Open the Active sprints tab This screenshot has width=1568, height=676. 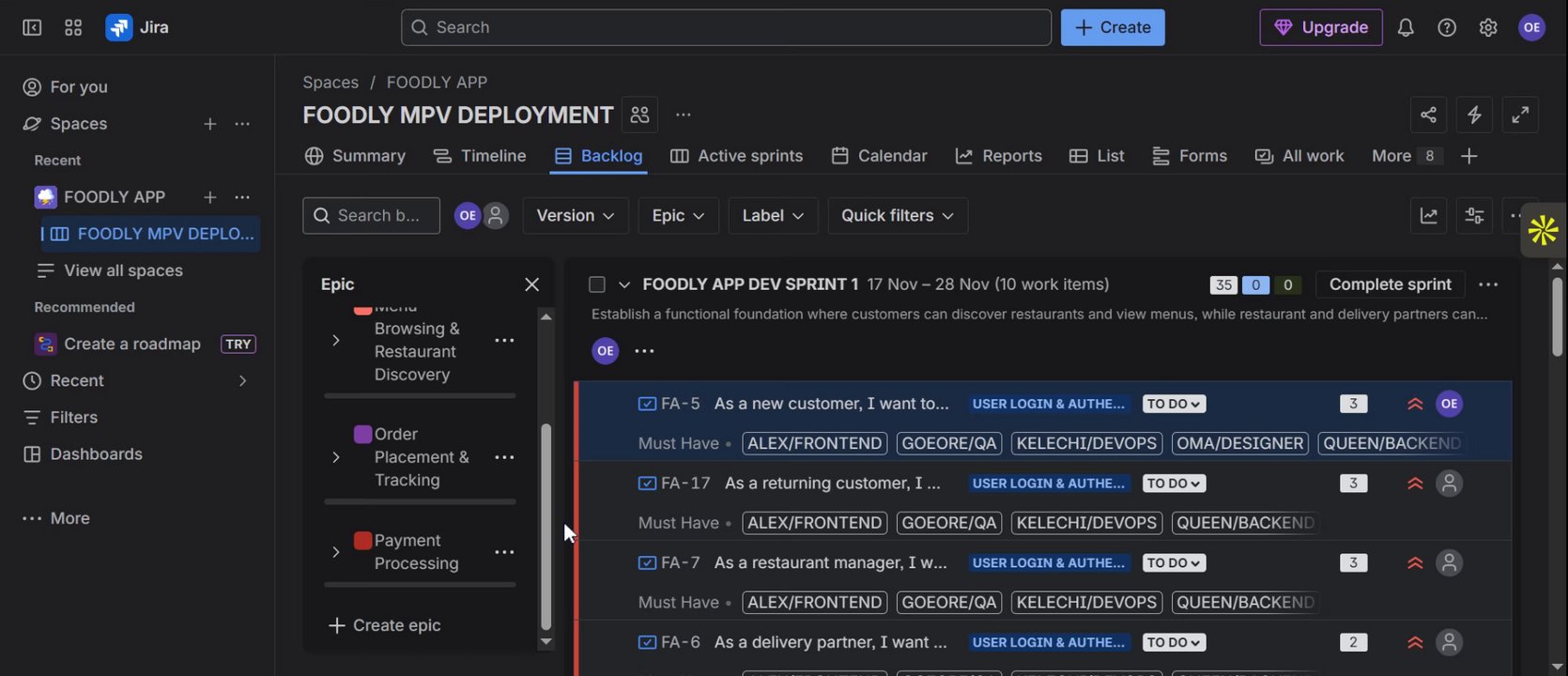[736, 156]
